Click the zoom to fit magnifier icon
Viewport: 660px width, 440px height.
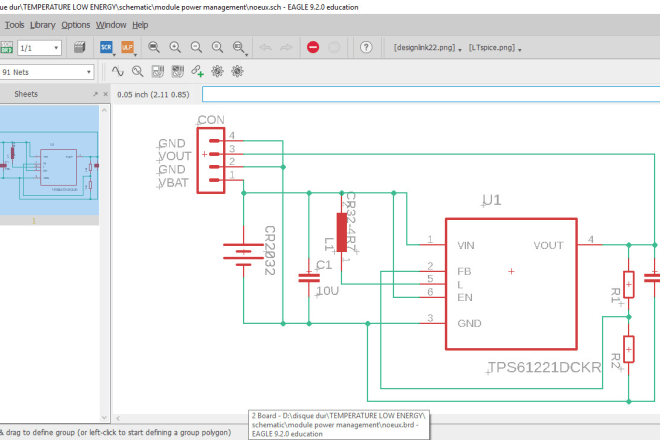(x=154, y=47)
